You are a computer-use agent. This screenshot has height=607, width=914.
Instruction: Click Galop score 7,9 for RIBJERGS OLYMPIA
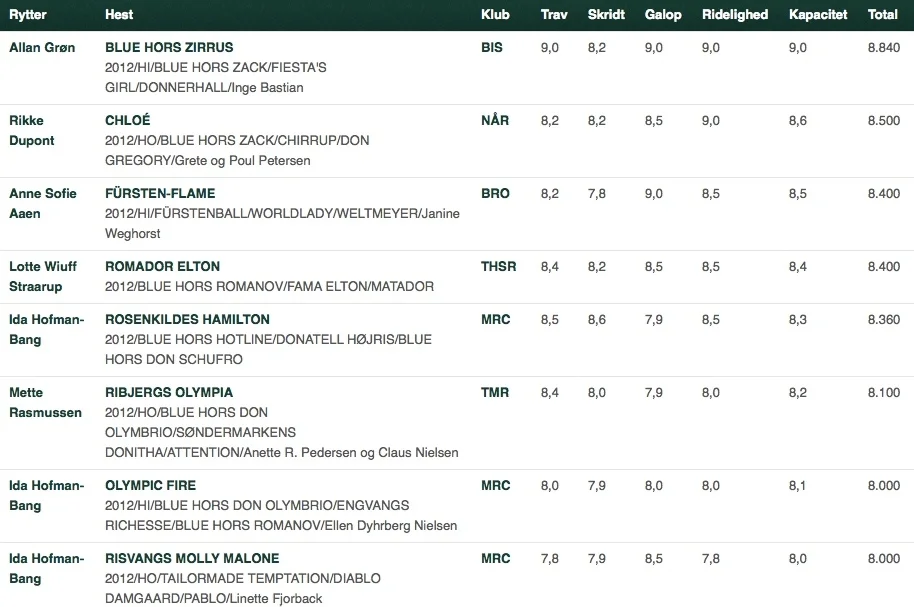(653, 392)
